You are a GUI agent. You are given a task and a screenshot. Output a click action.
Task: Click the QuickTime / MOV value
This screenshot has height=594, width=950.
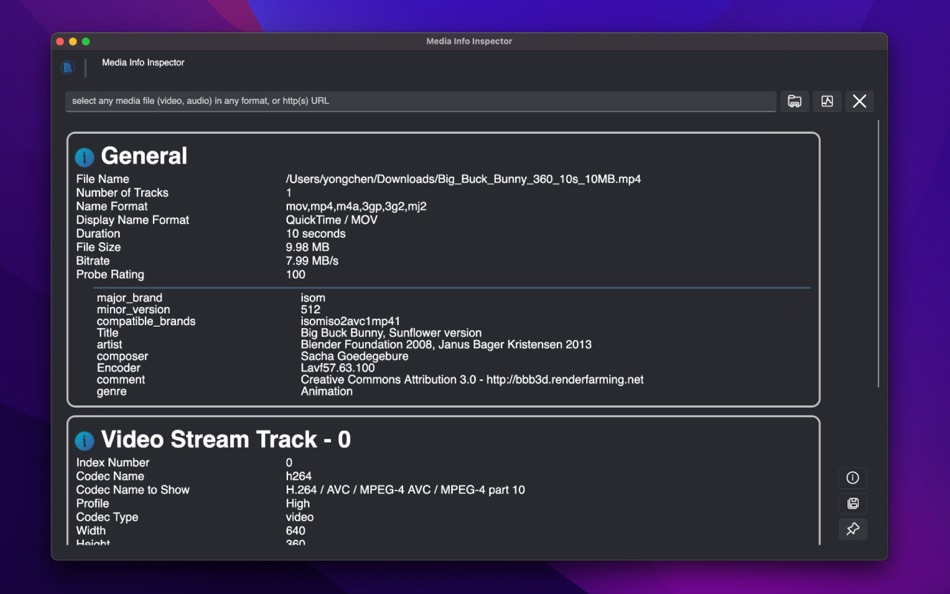331,220
